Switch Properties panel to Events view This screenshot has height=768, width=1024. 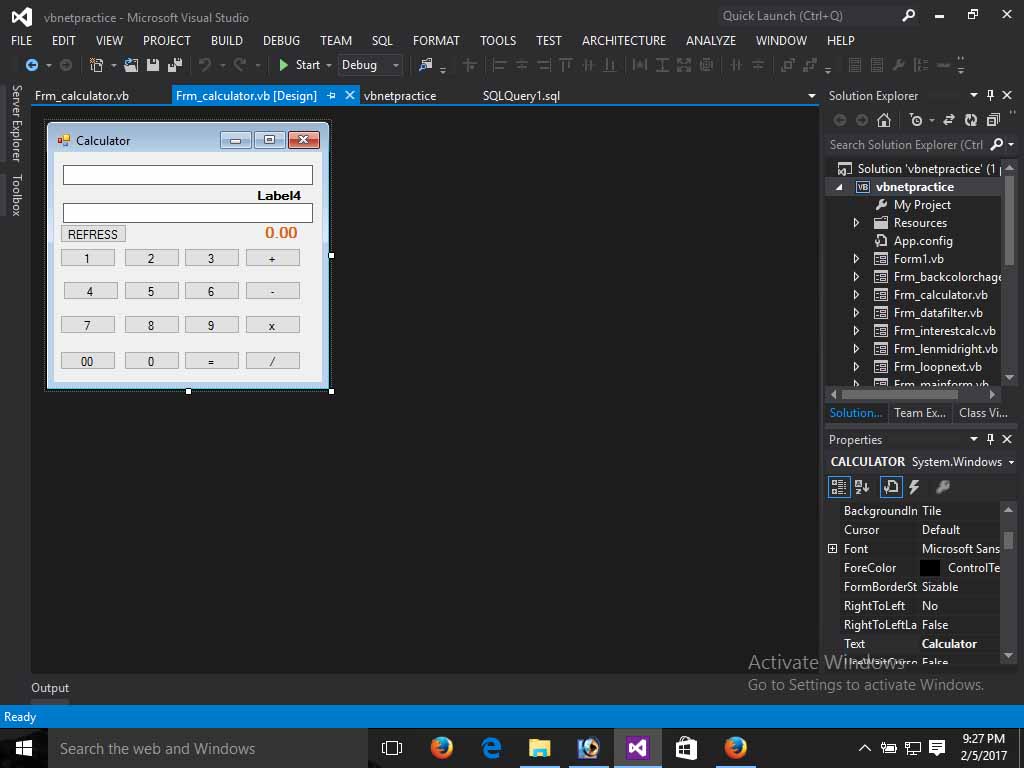pyautogui.click(x=913, y=487)
